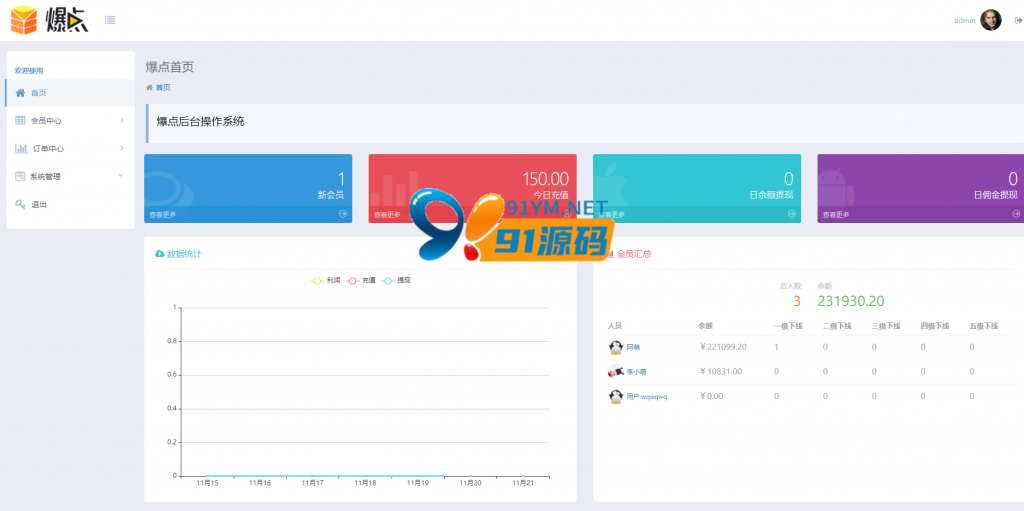The image size is (1024, 511).
Task: Click 查看更多 on the 今日充值 card
Action: point(387,214)
